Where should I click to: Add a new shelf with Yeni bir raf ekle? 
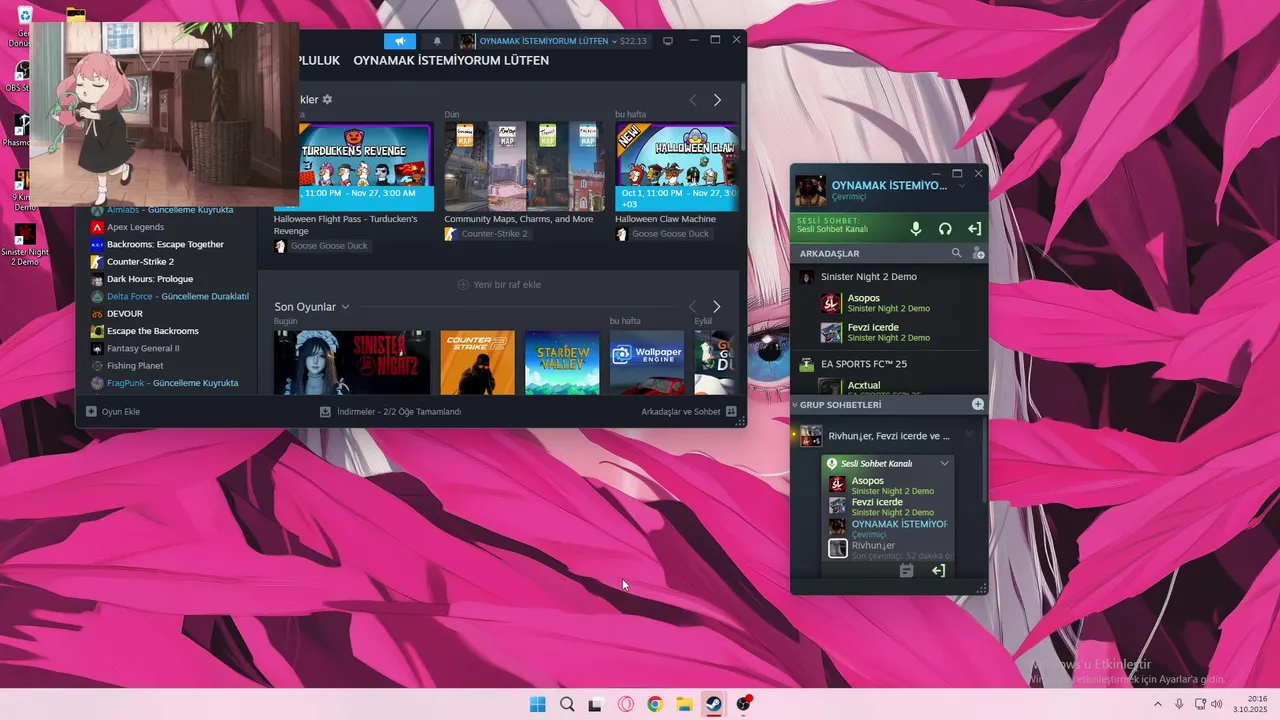(x=499, y=285)
